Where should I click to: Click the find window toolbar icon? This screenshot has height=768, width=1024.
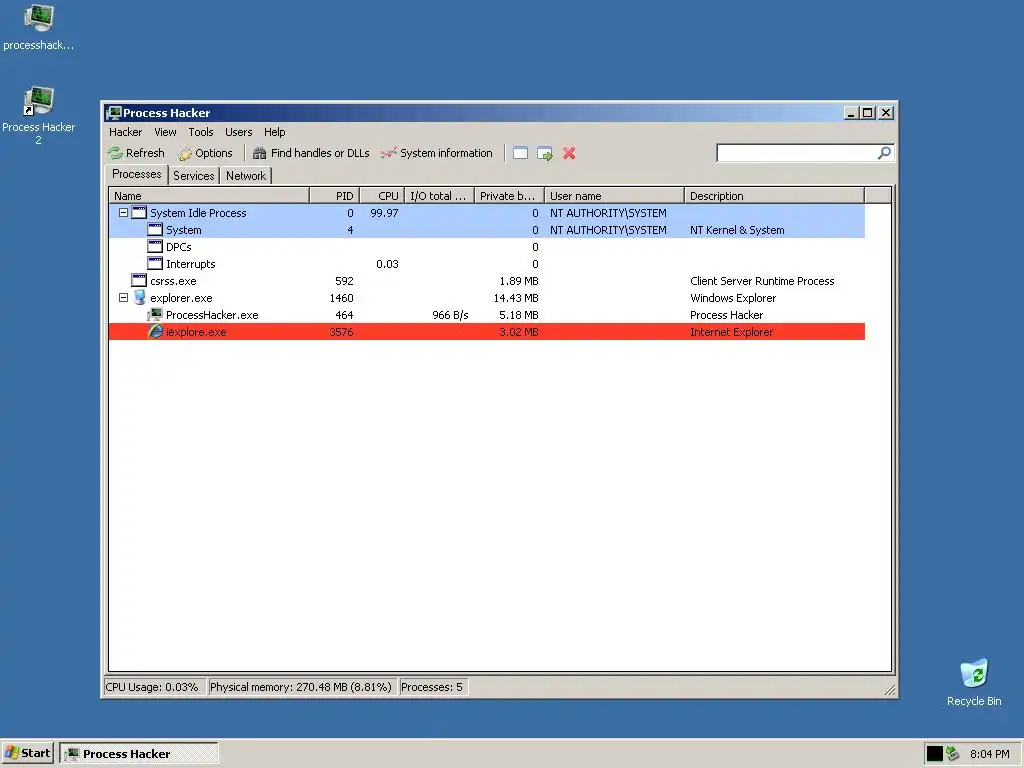[x=520, y=153]
